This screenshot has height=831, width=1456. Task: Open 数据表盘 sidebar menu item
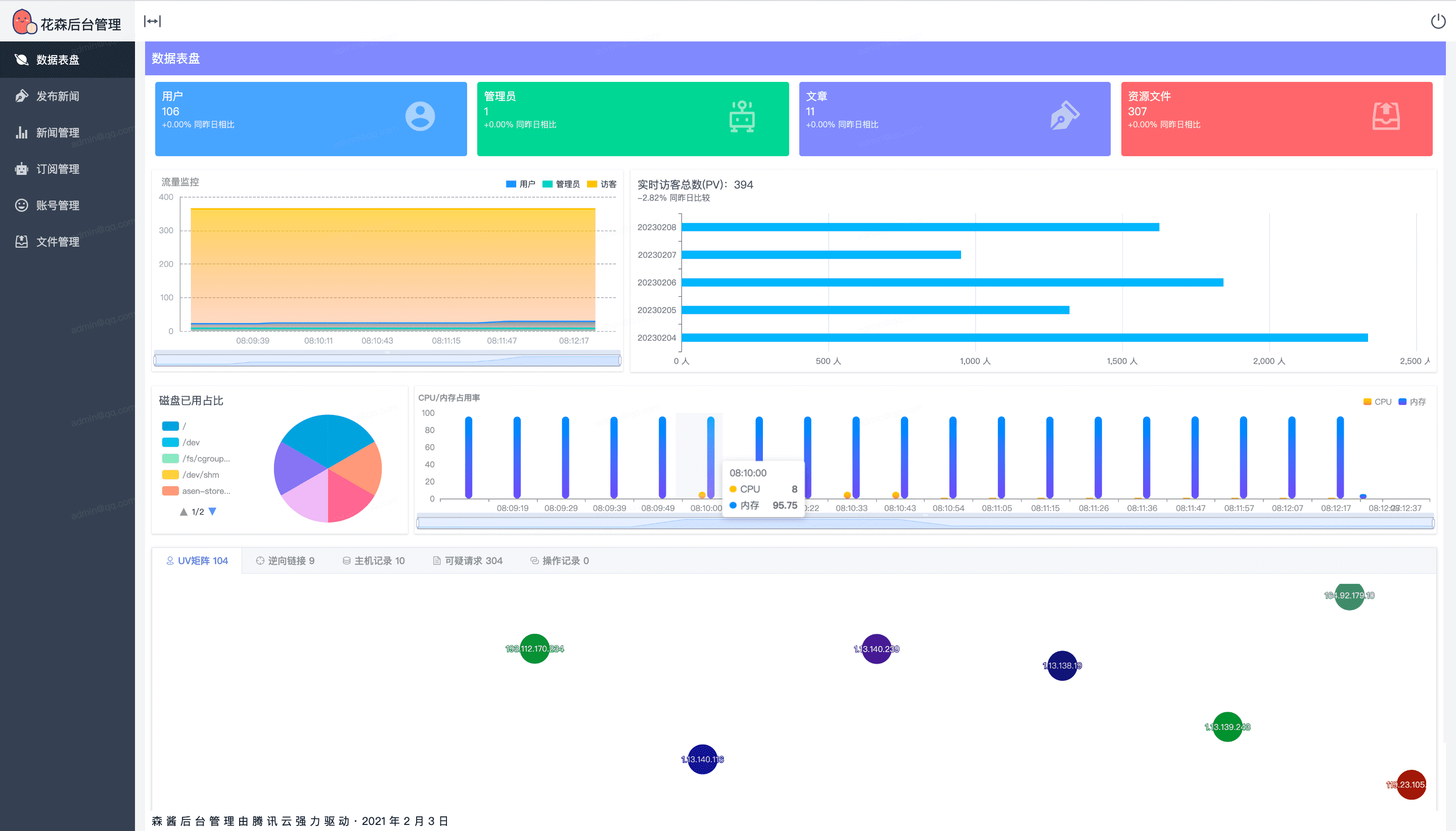click(x=67, y=60)
